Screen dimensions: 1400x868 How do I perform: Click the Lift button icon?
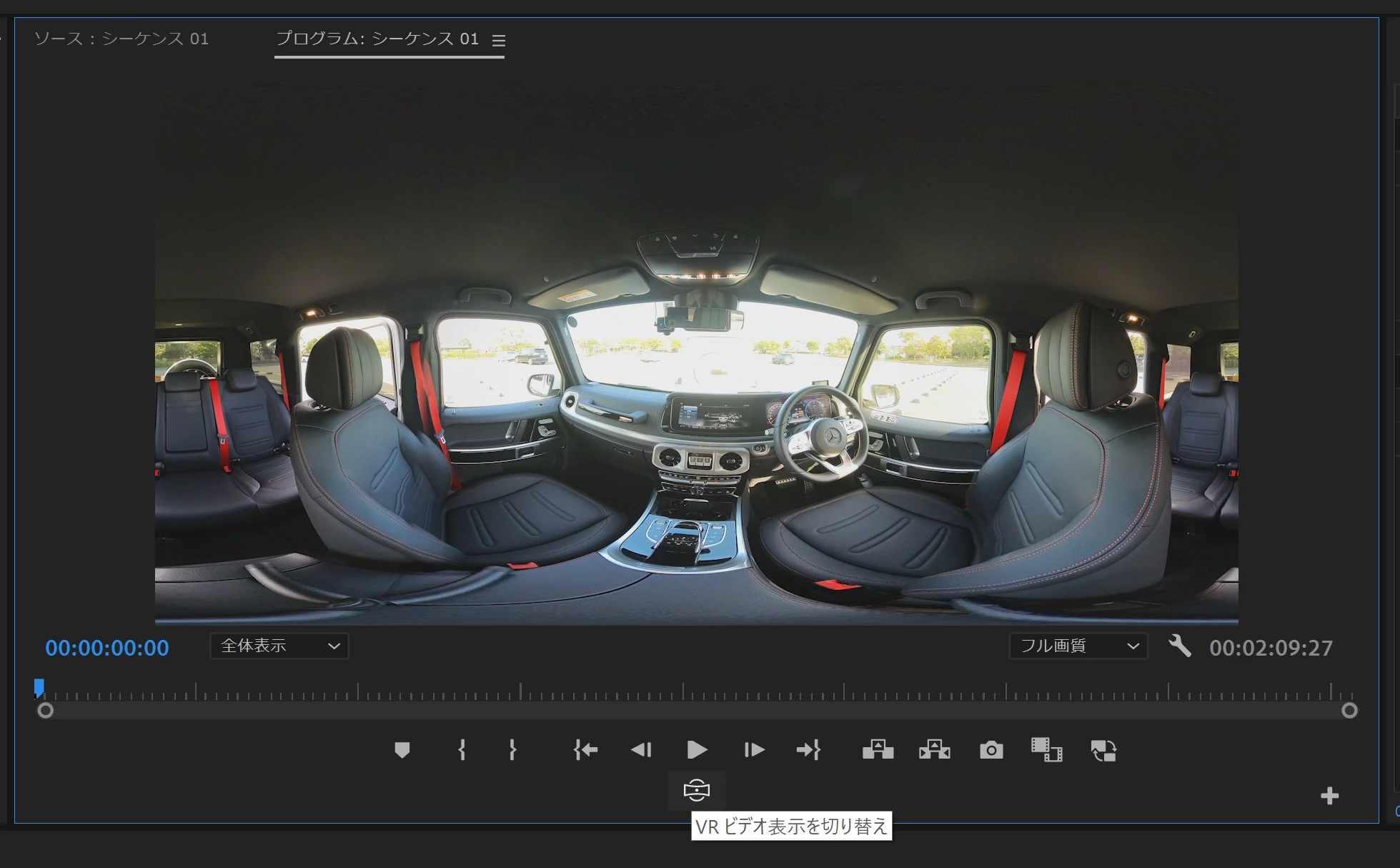878,750
